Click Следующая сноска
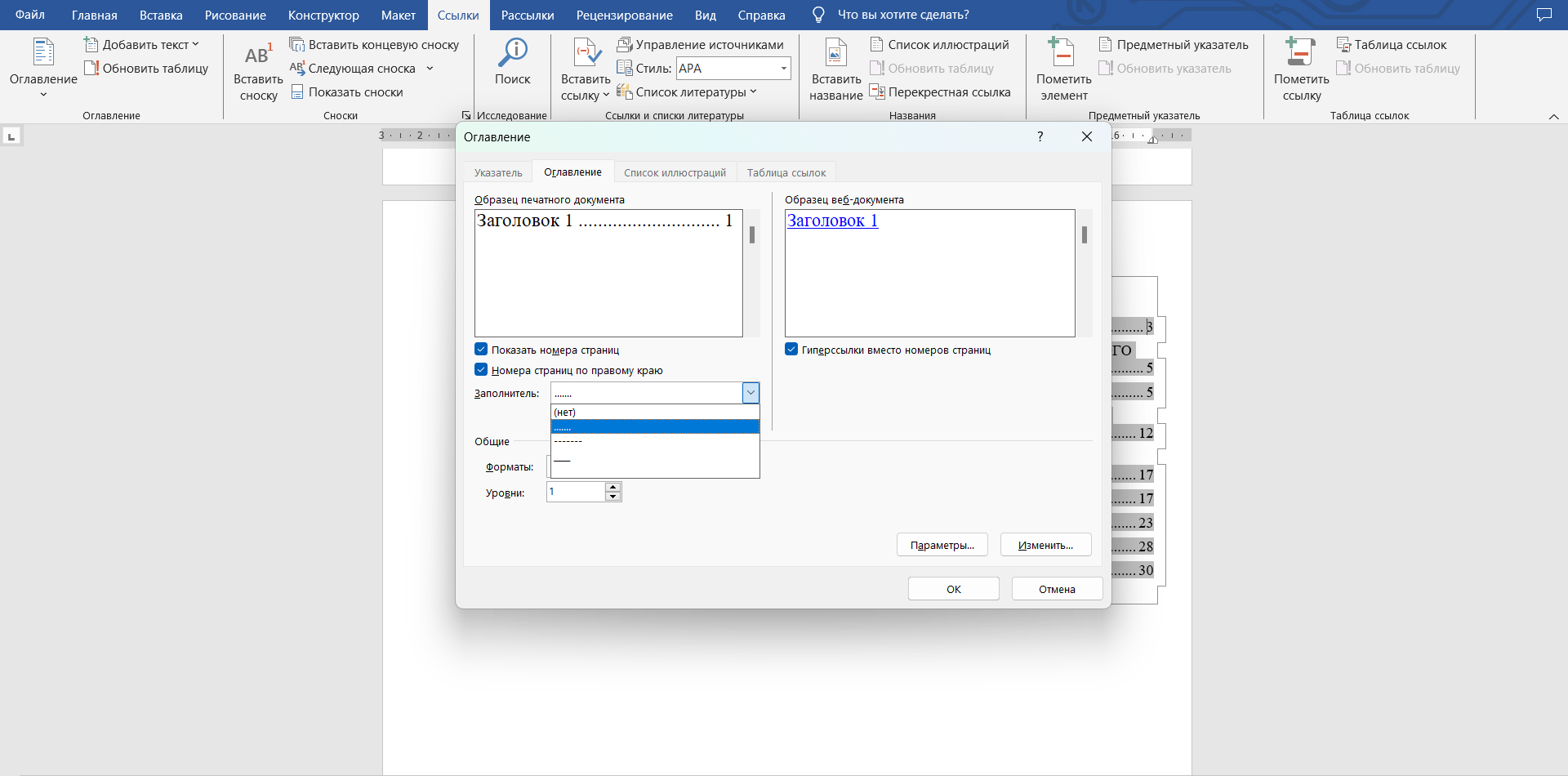1568x776 pixels. tap(353, 69)
